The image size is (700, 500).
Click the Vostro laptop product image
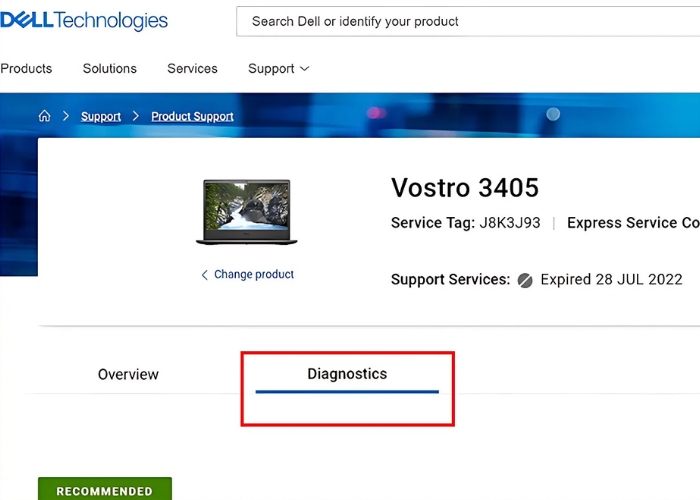247,212
